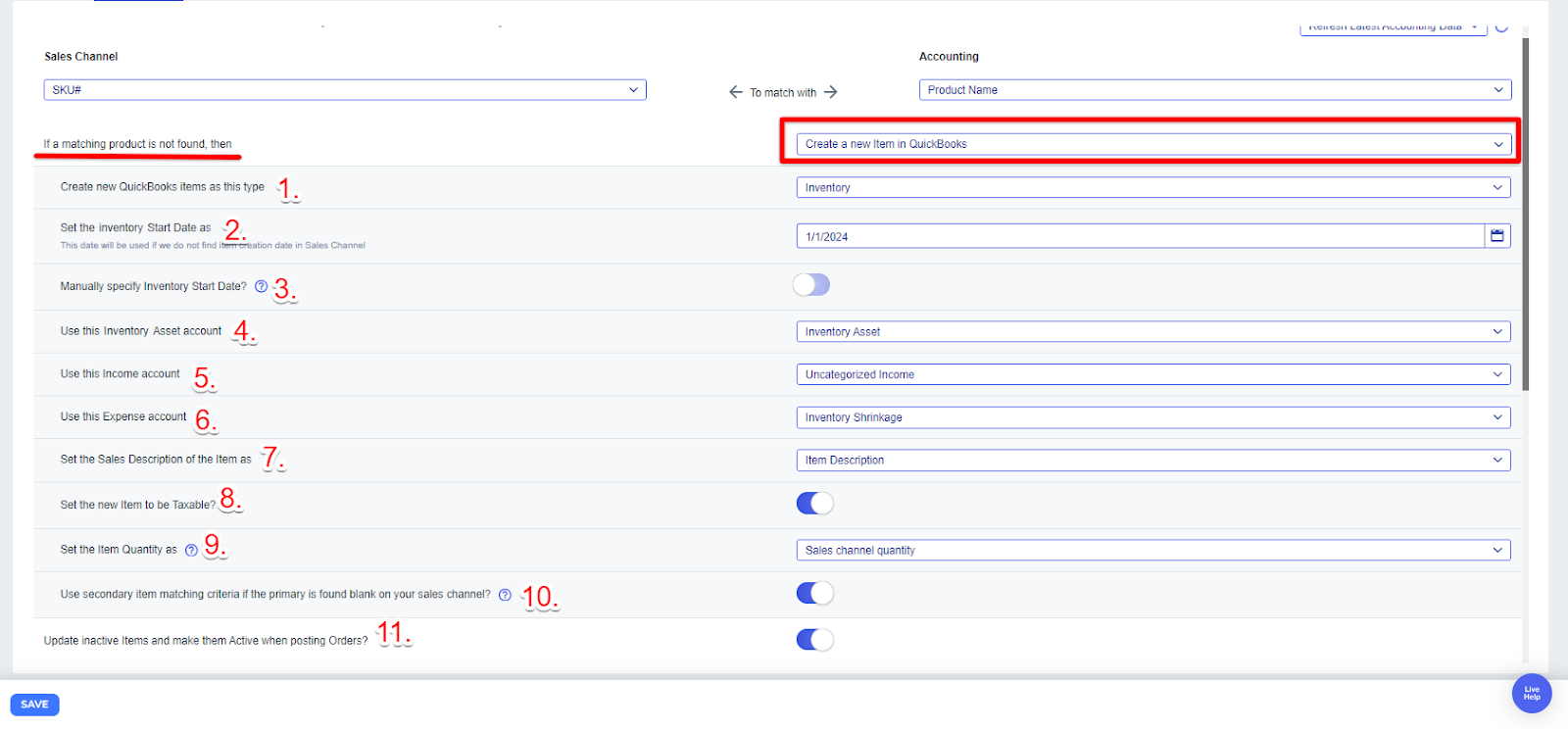Click the left arrow beside To match with

[736, 92]
